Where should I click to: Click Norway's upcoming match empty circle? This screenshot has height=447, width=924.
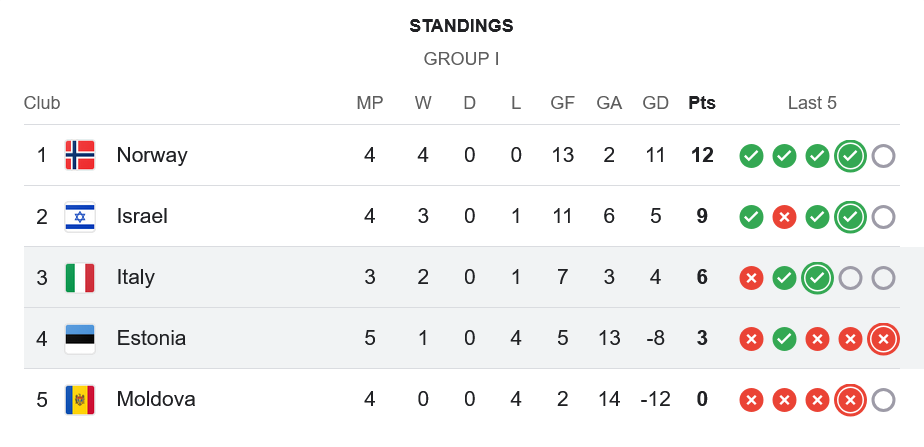click(x=883, y=156)
